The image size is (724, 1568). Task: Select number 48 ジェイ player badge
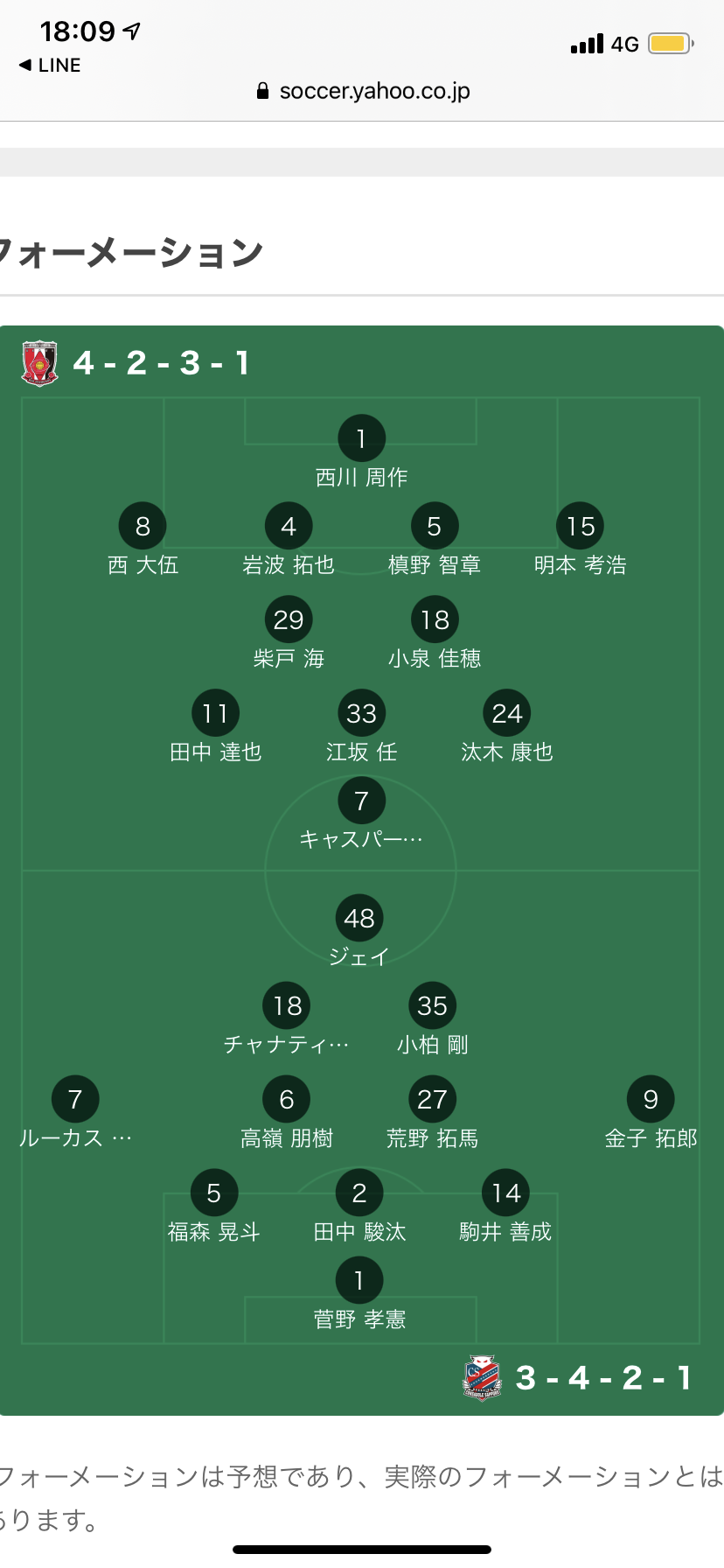359,919
